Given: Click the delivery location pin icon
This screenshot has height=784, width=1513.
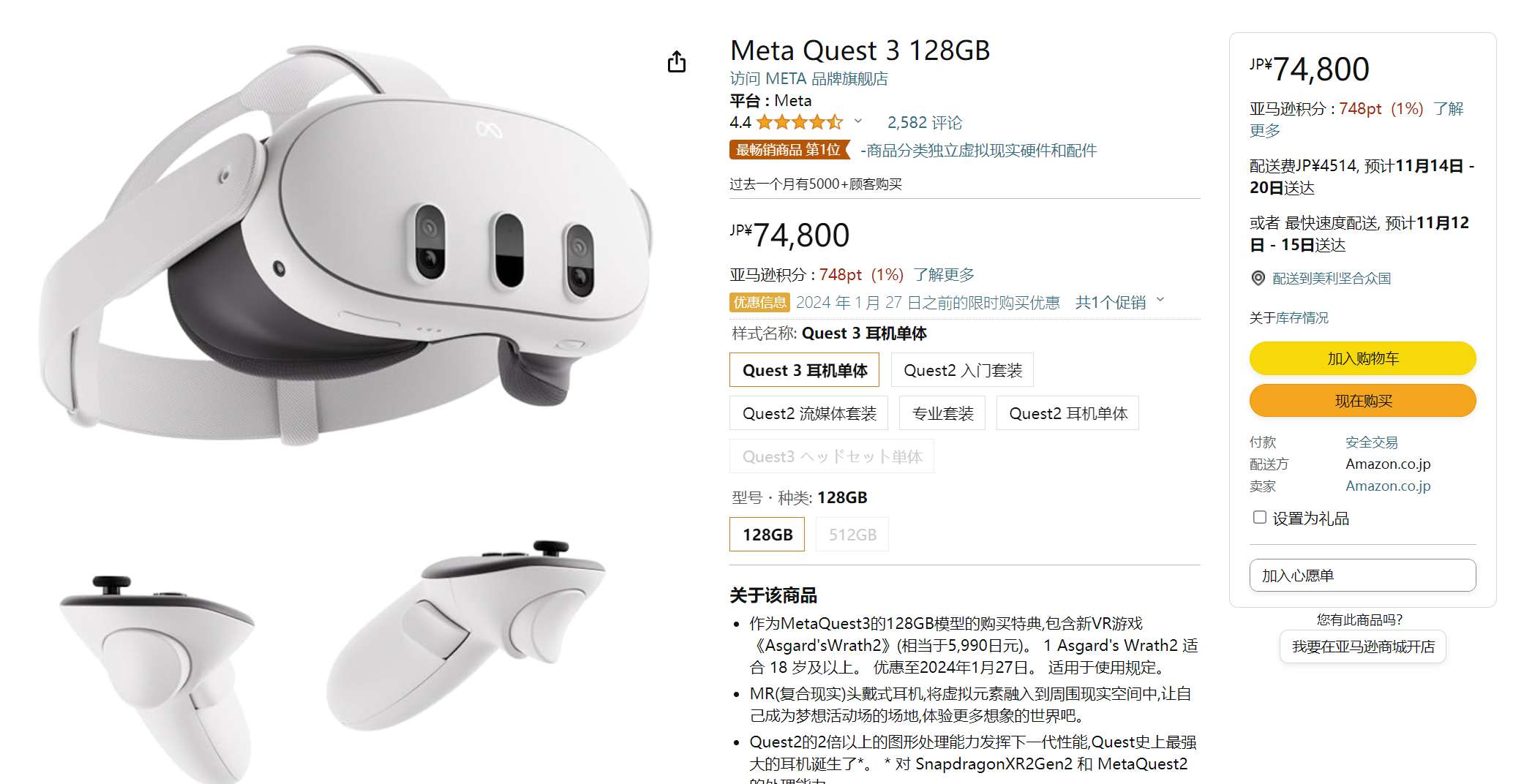Looking at the screenshot, I should [x=1258, y=278].
